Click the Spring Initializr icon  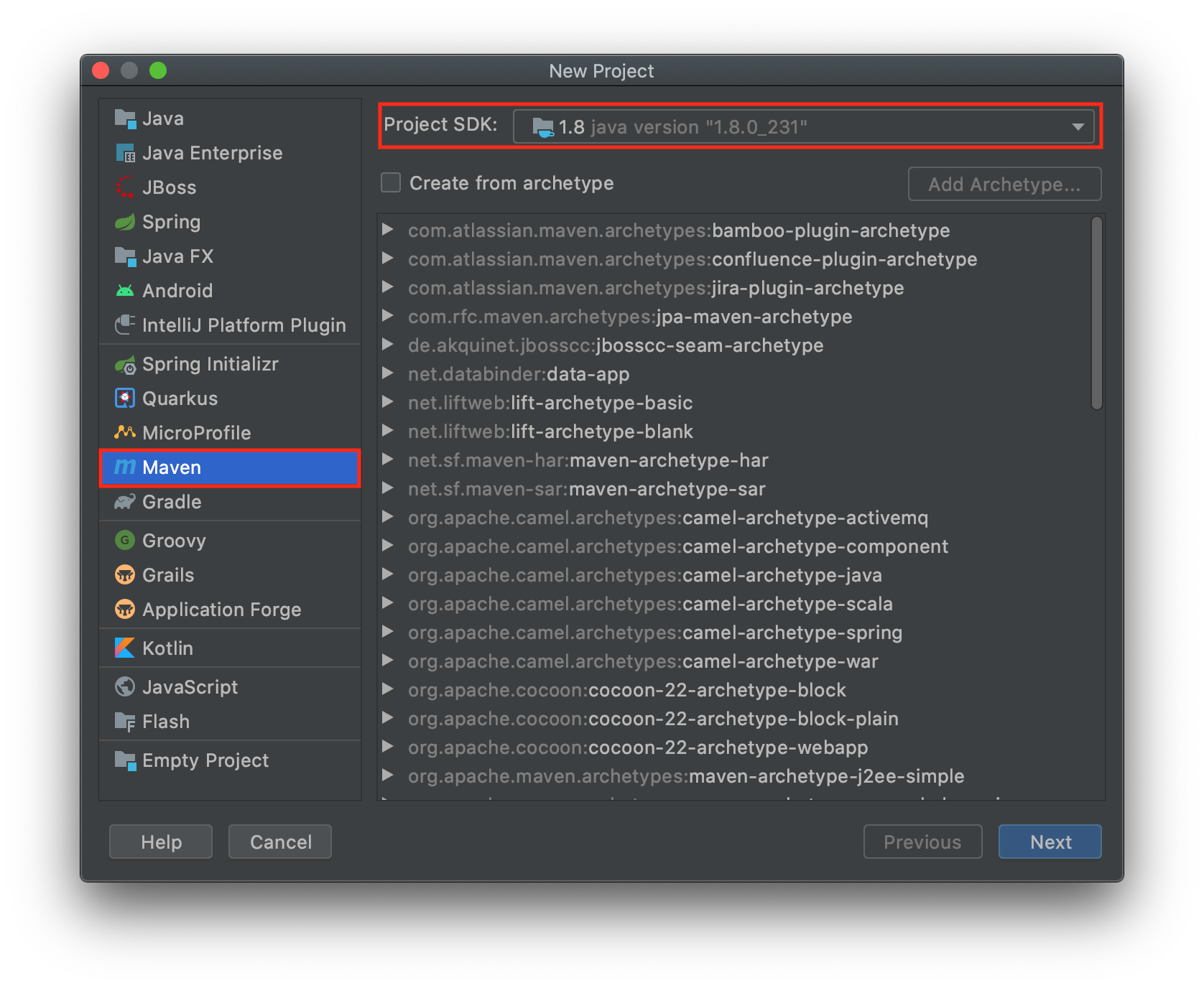click(x=125, y=365)
